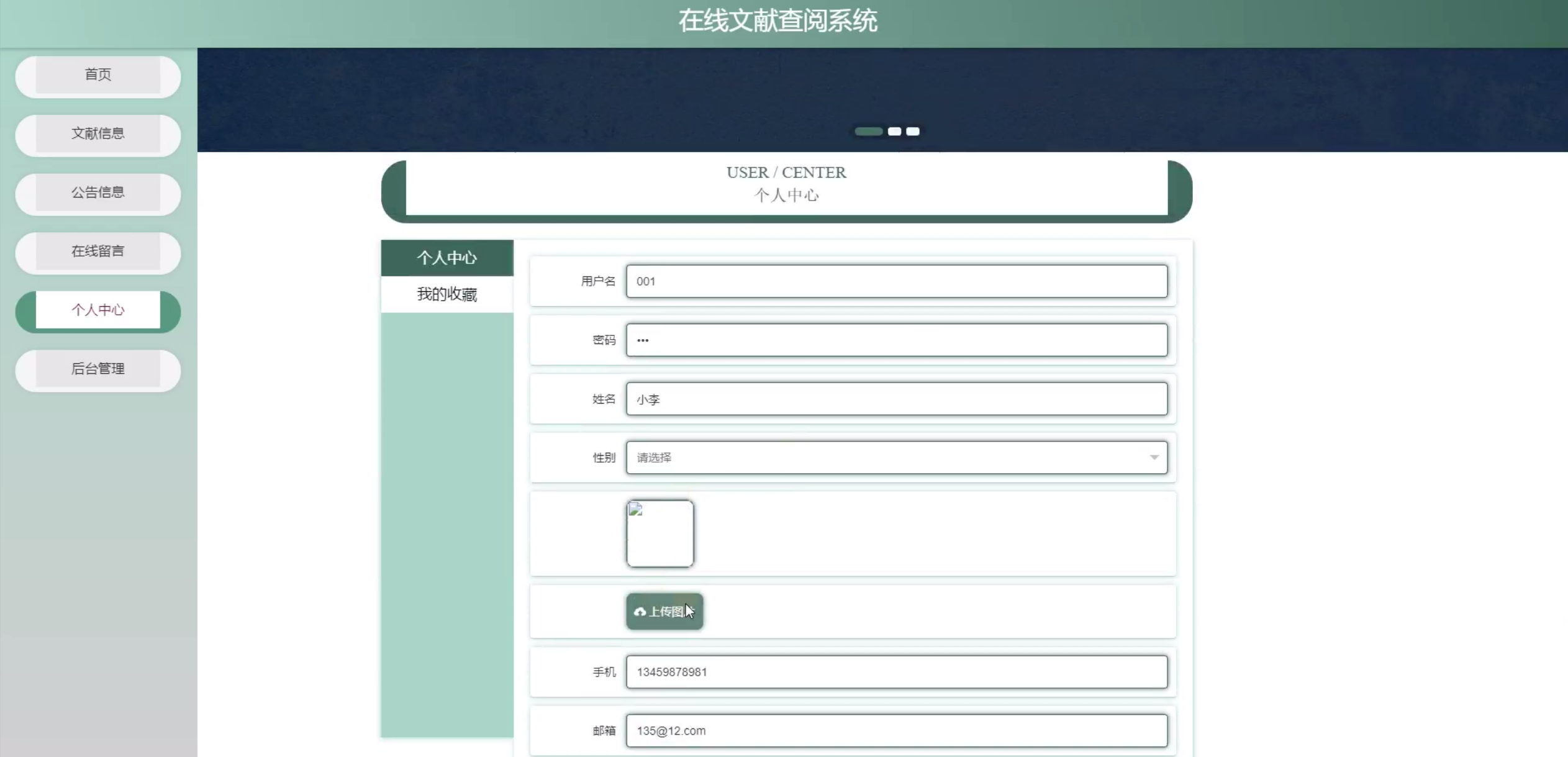
Task: Open 文献信息 navigation item
Action: (98, 134)
